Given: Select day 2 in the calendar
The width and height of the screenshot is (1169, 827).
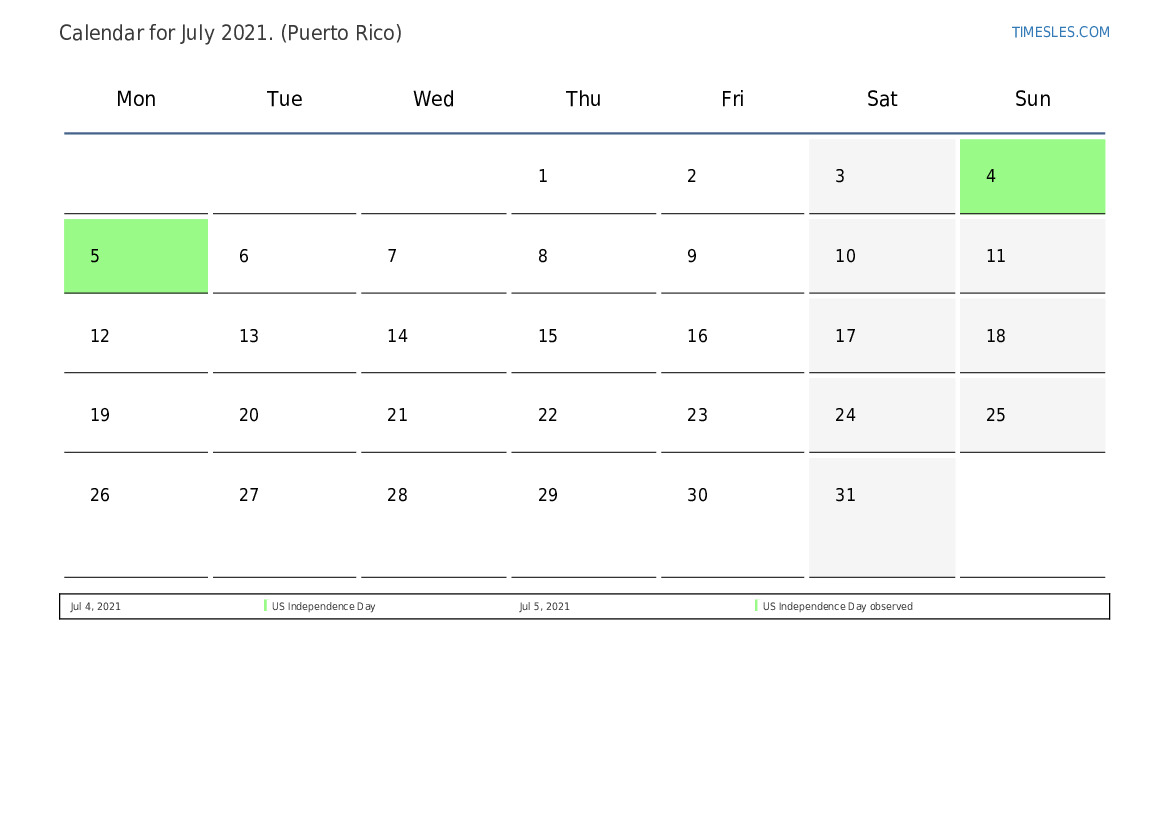Looking at the screenshot, I should point(732,176).
